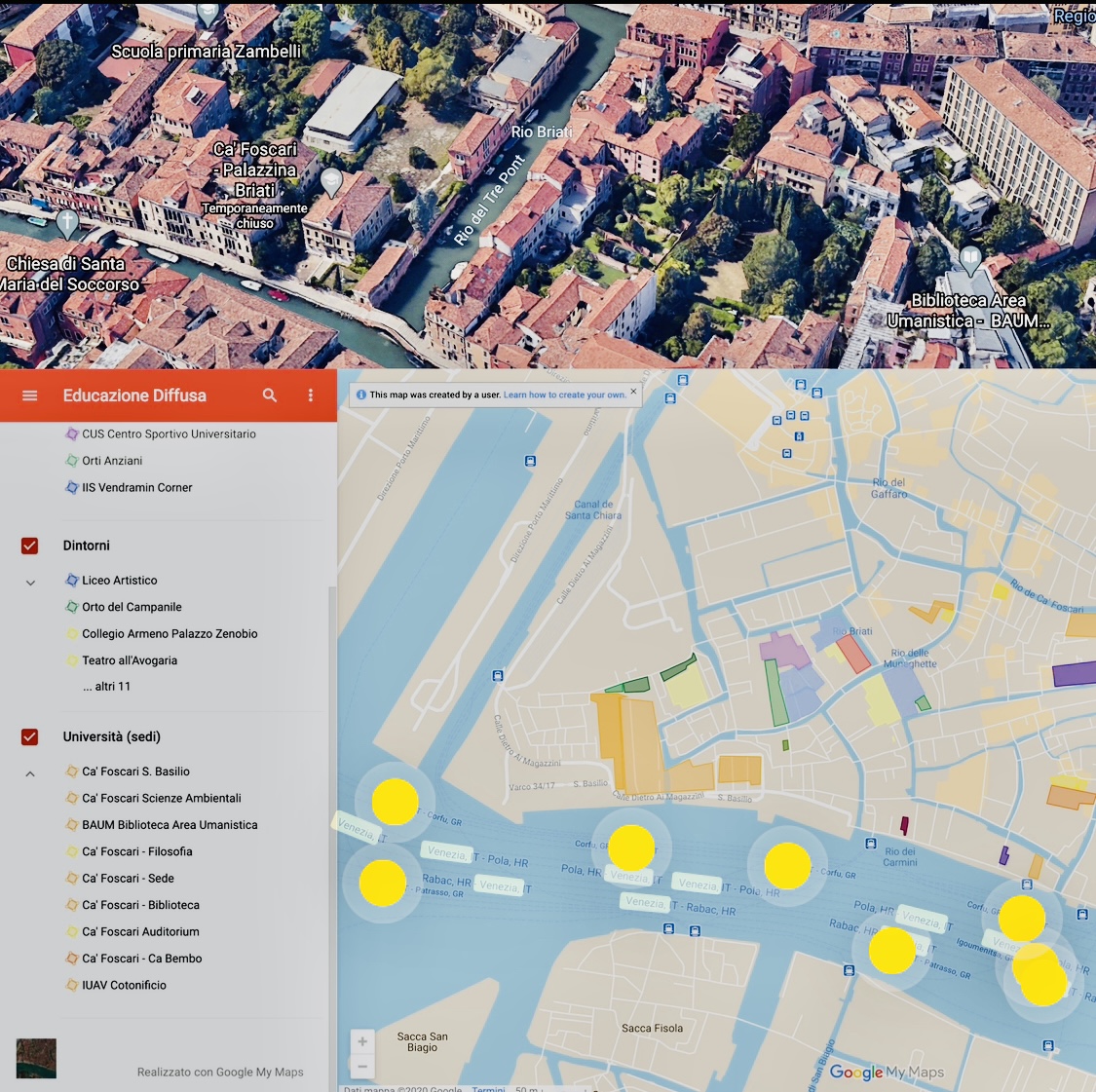Open the three-dot options menu
Viewport: 1096px width, 1092px height.
(311, 395)
